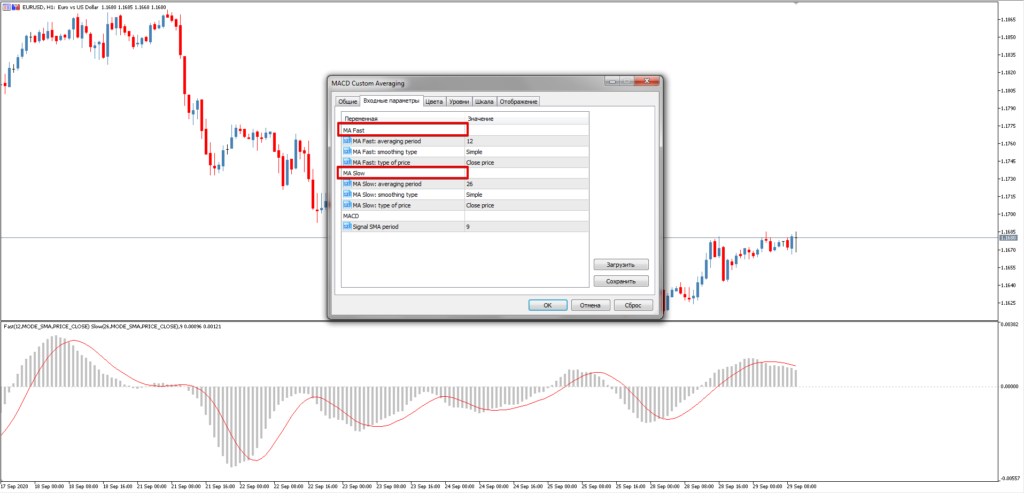Click the MA Fast type of price icon

tap(347, 162)
